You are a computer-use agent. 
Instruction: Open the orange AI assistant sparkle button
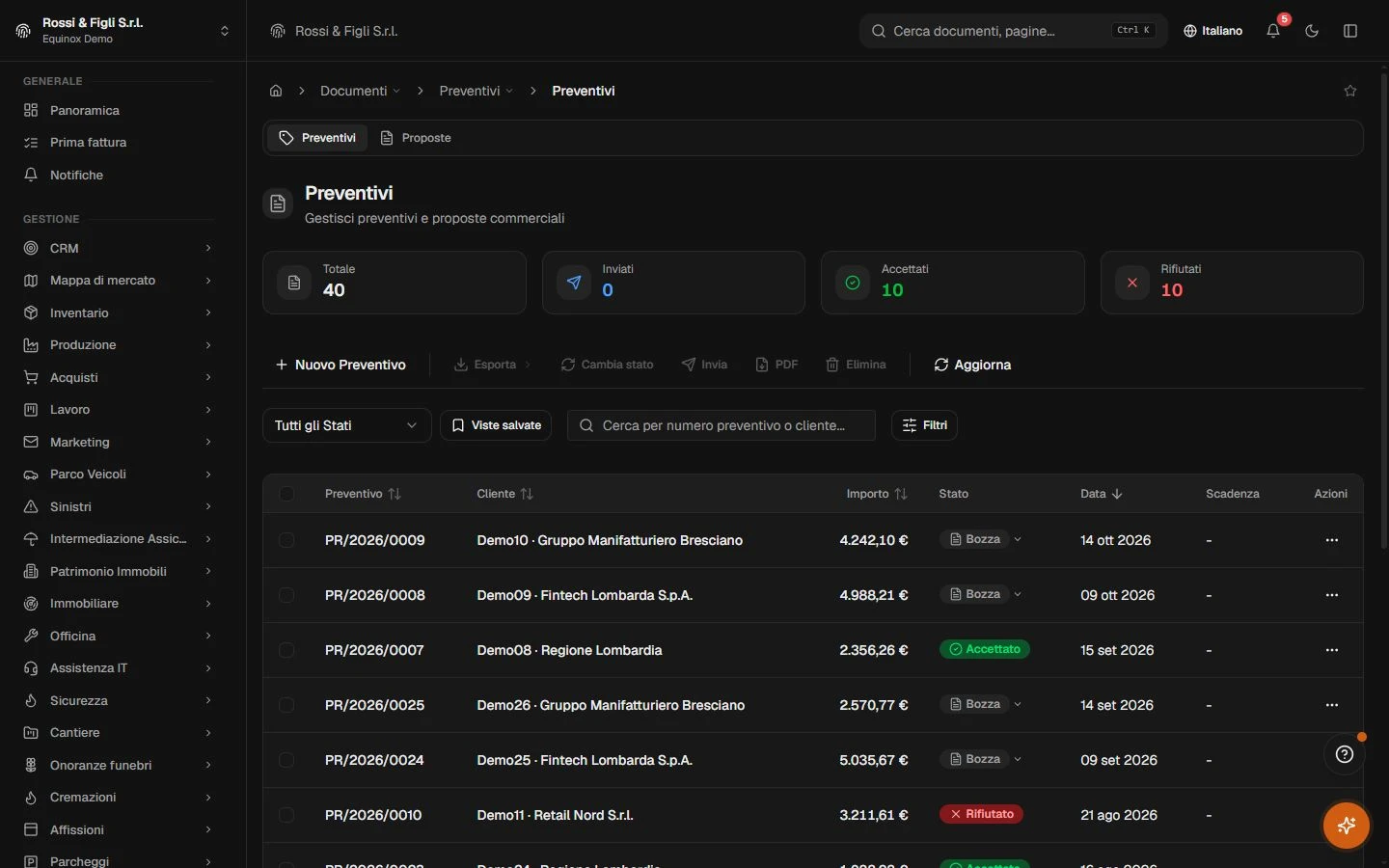[x=1347, y=826]
